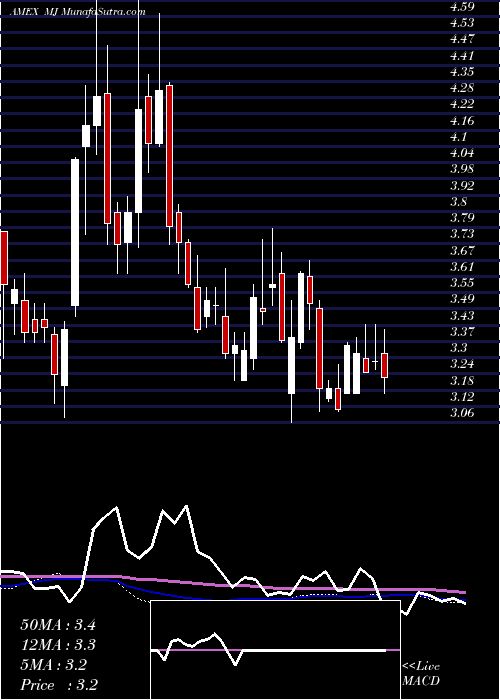The width and height of the screenshot is (500, 700).
Task: Click the 12MA : 3.3 indicator text
Action: click(x=58, y=645)
